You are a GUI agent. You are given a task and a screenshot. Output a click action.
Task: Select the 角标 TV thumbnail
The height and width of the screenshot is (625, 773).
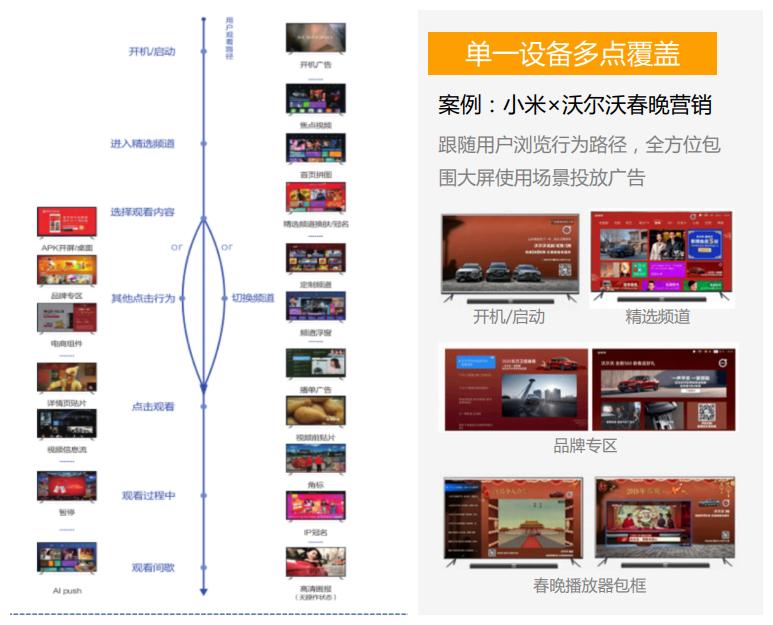316,459
